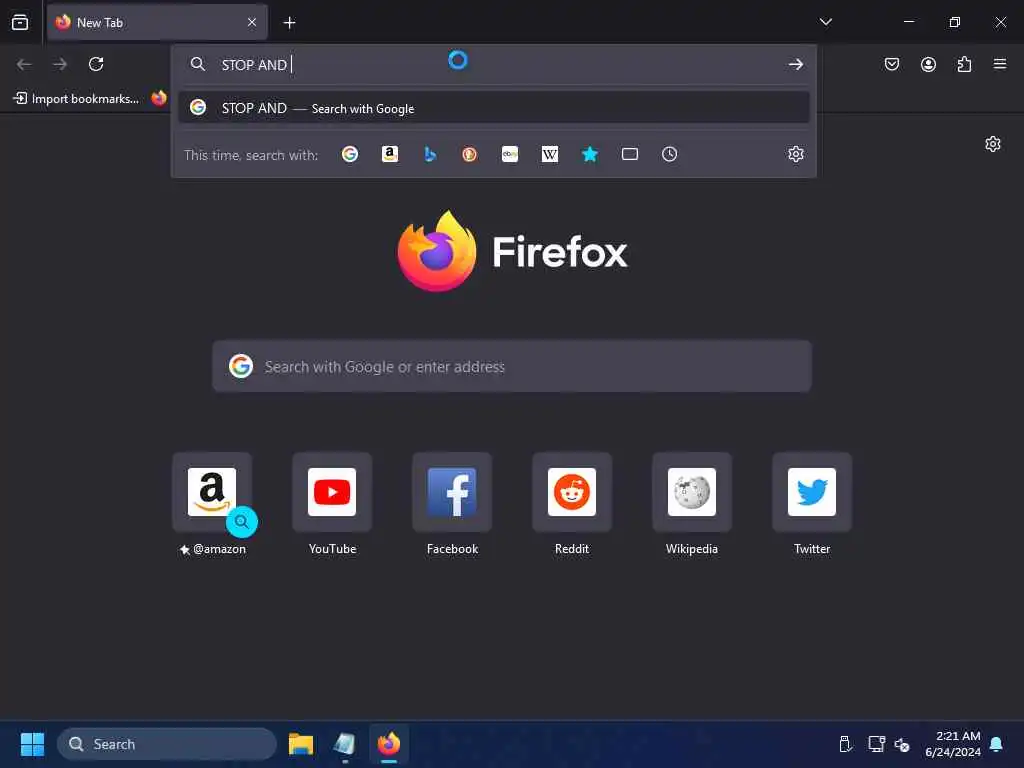Open the Reddit shortcut tile
Viewport: 1024px width, 768px height.
572,492
